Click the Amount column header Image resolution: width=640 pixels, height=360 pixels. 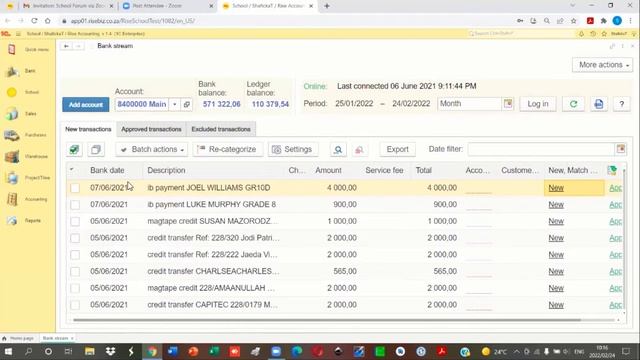328,170
